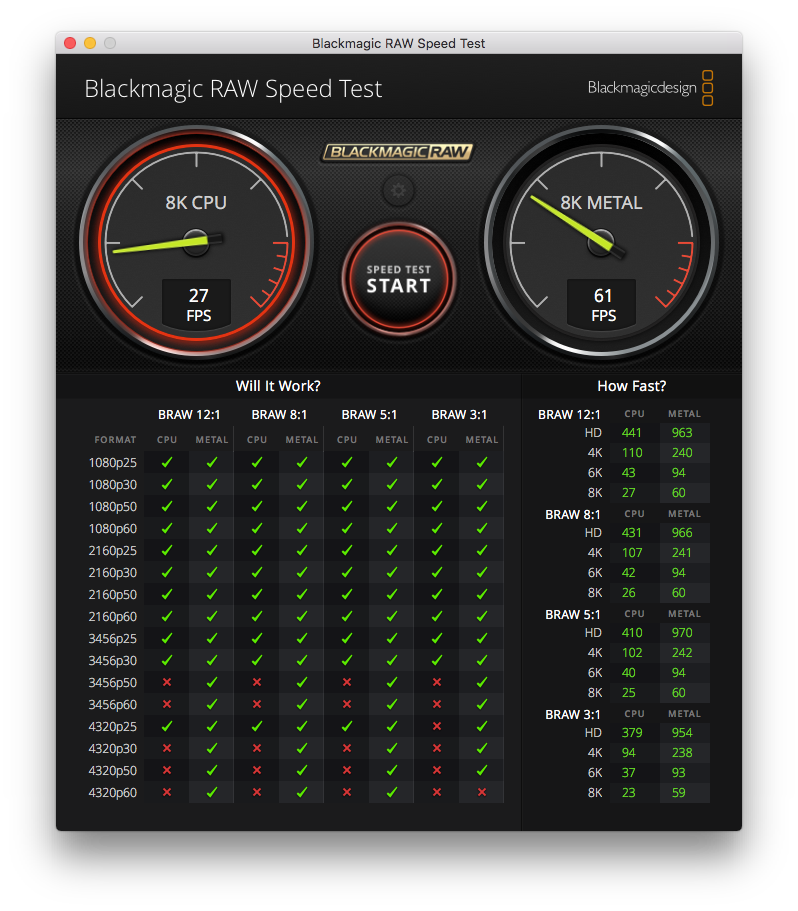Click the 2160p30 format row label
Screen dimensions: 798x911
coord(113,573)
